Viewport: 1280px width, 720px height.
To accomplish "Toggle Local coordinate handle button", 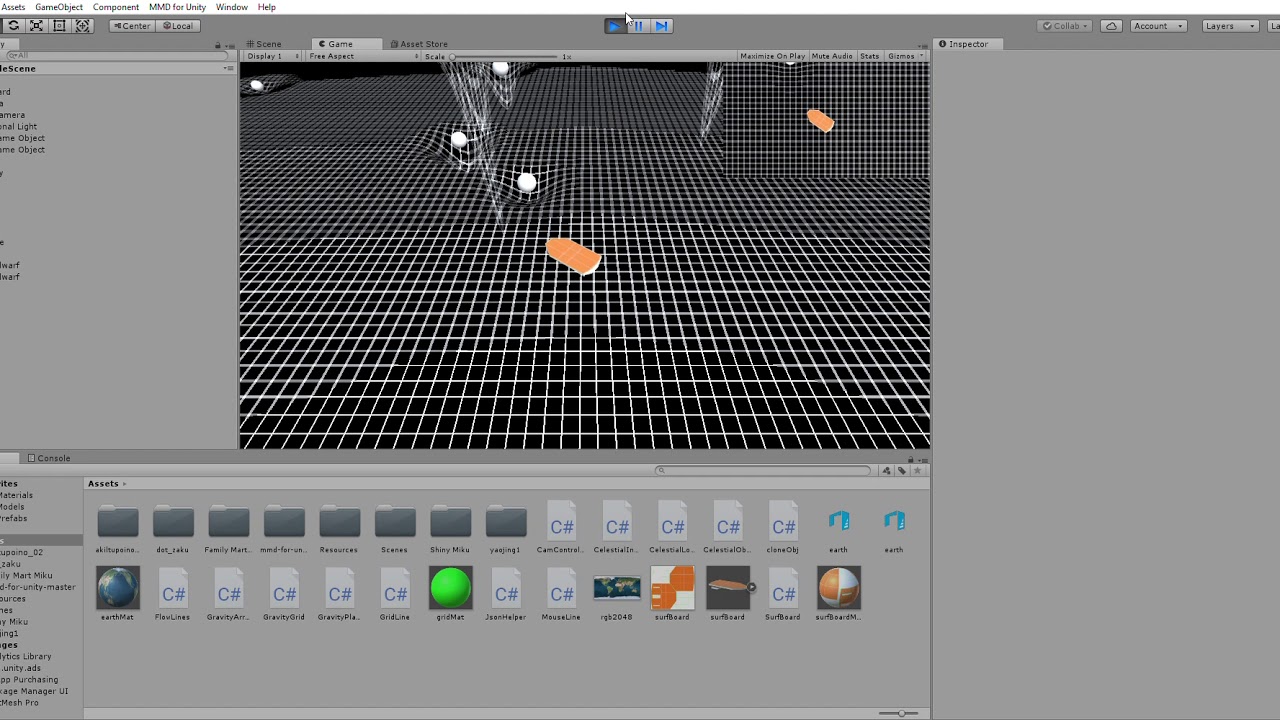I will (x=177, y=26).
